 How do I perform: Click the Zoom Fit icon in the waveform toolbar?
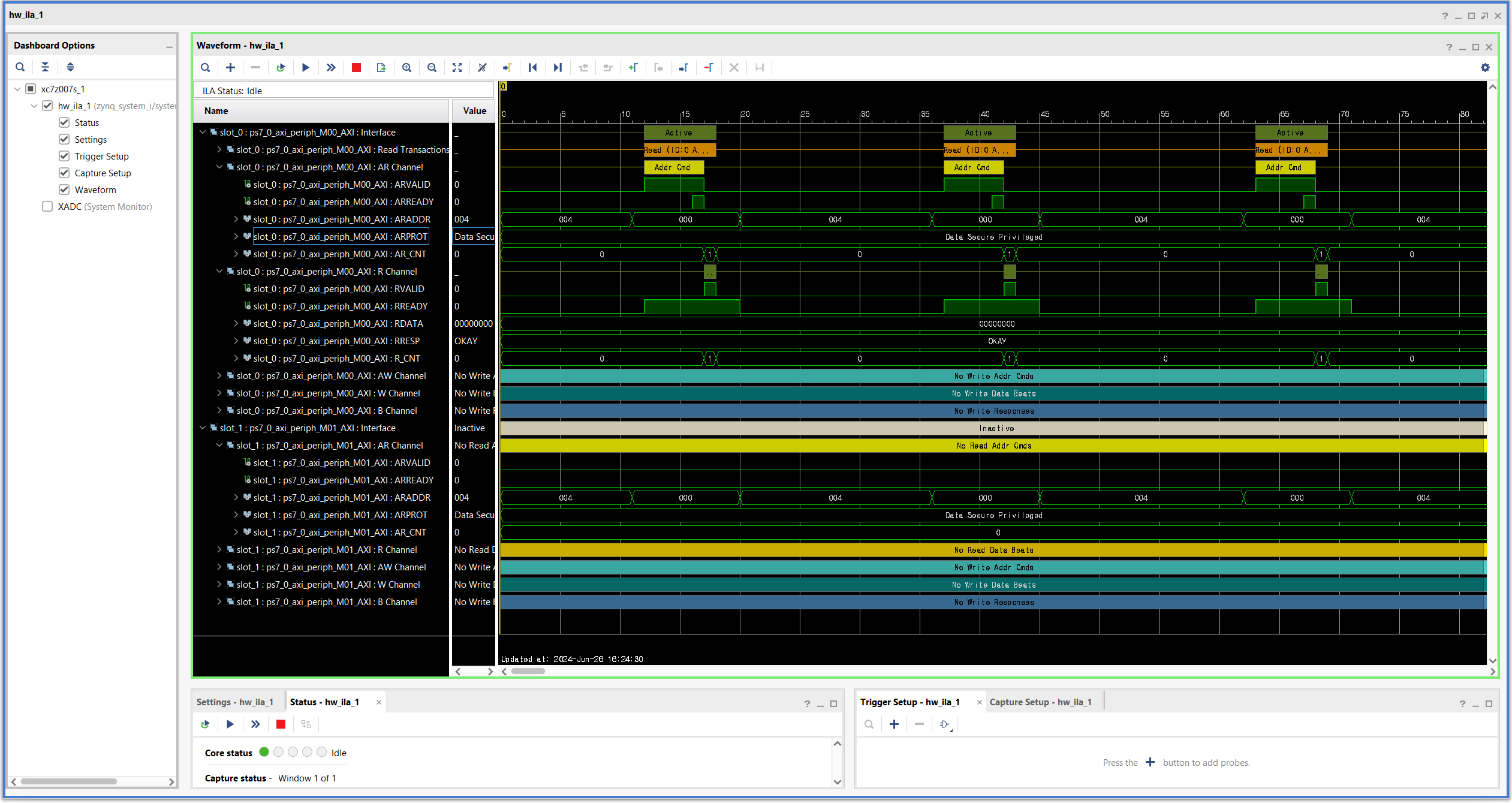[x=457, y=68]
